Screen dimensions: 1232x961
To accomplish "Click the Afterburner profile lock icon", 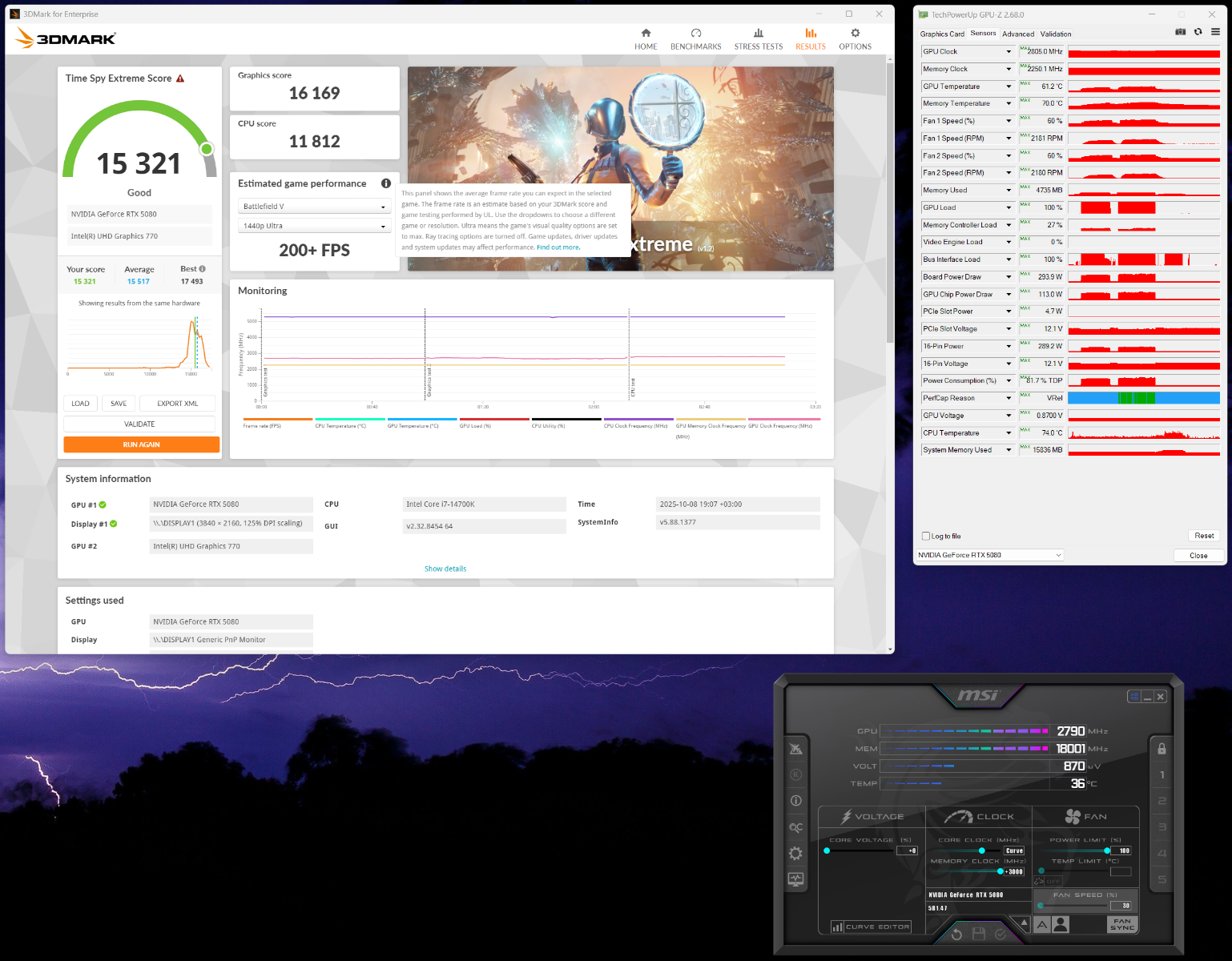I will [1162, 748].
